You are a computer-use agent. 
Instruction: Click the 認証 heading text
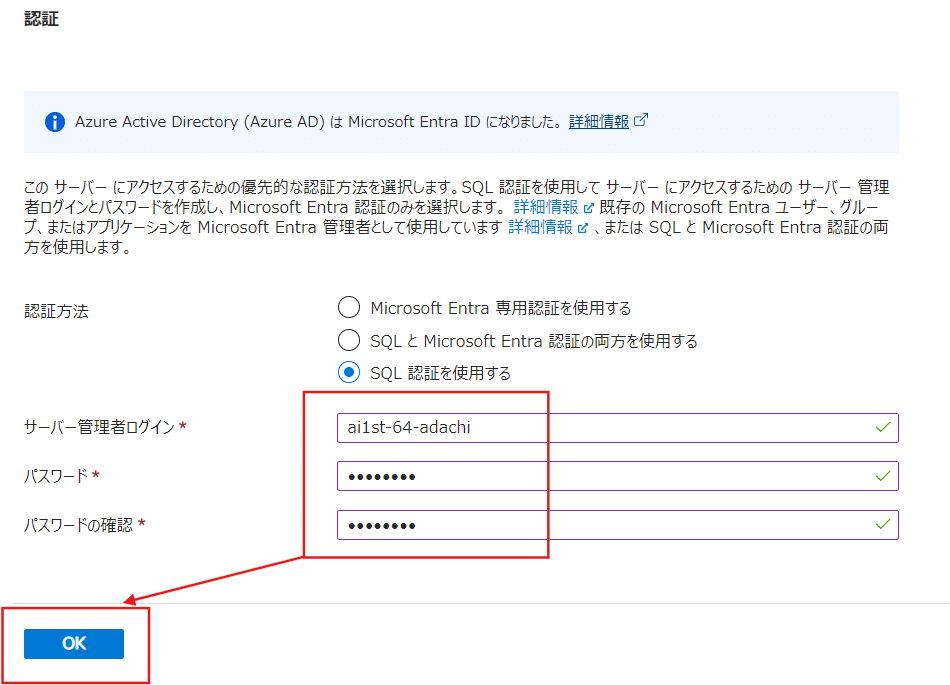point(41,19)
